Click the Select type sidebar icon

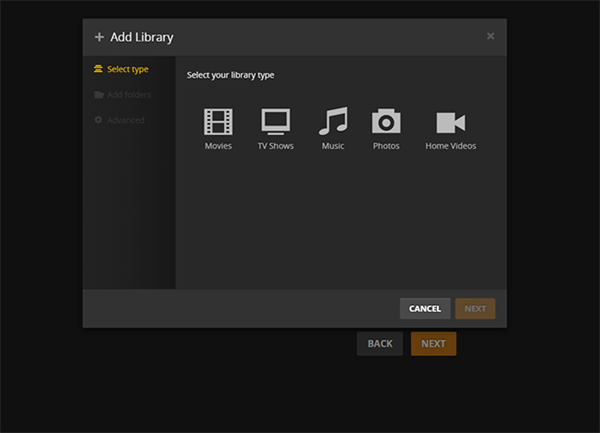(x=98, y=68)
